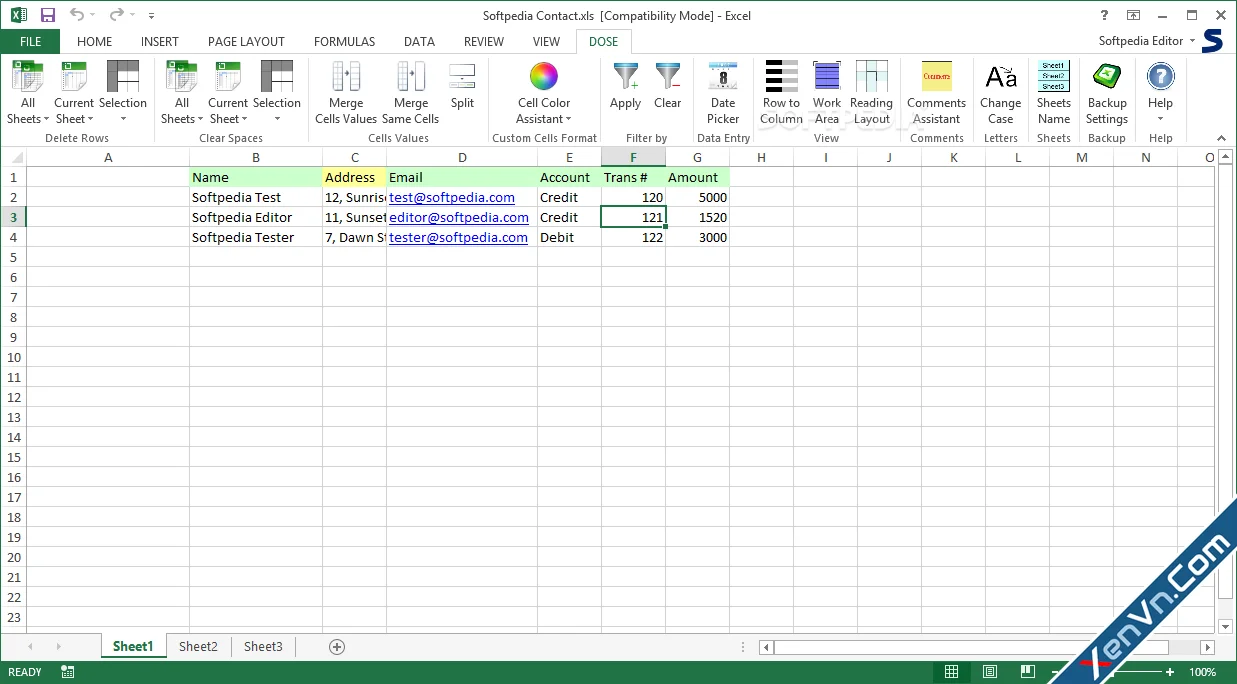Open the Softpedia Editor account dropdown
Image resolution: width=1237 pixels, height=684 pixels.
click(1146, 41)
